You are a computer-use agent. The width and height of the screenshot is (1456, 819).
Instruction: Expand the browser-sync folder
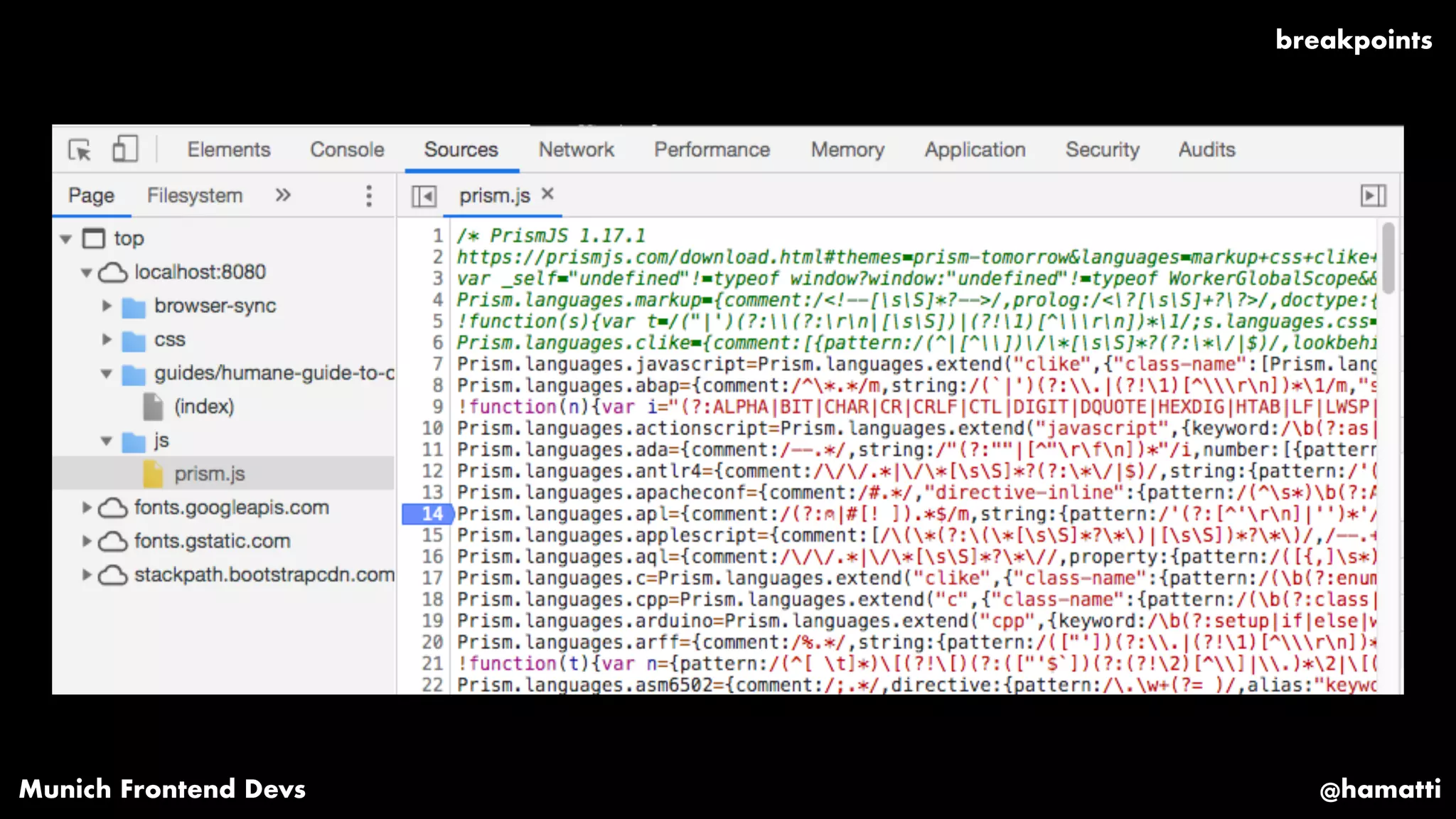107,306
